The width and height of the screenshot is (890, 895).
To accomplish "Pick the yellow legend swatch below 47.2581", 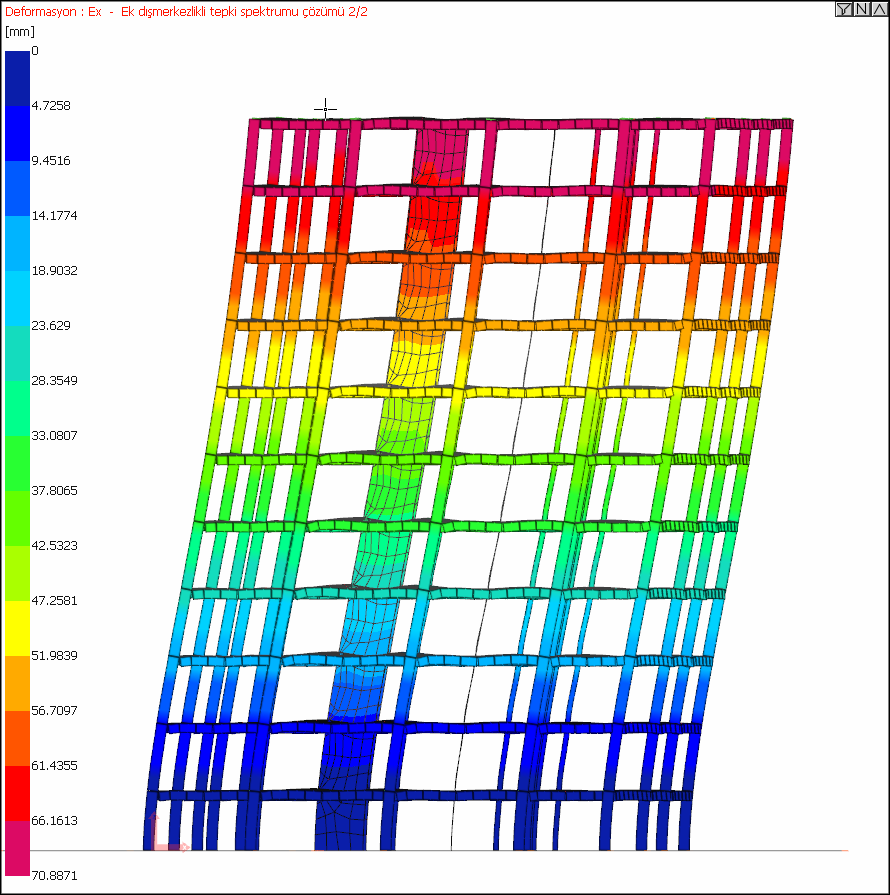I will coord(17,628).
